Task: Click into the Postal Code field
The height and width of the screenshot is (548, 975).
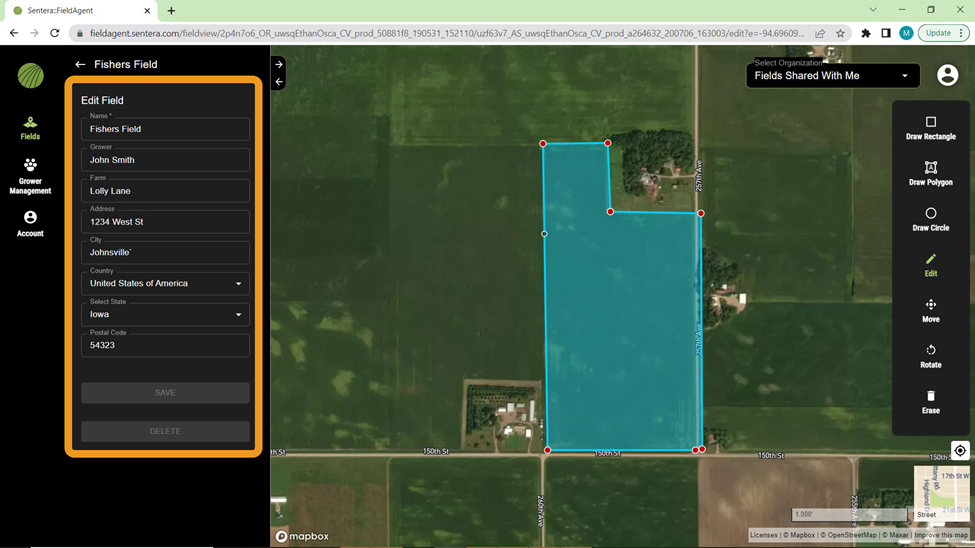Action: [x=165, y=345]
